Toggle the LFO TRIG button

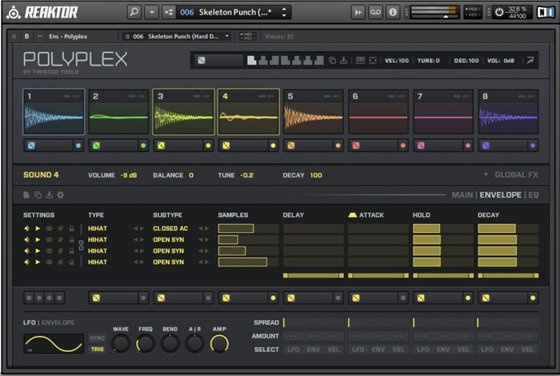(x=97, y=349)
